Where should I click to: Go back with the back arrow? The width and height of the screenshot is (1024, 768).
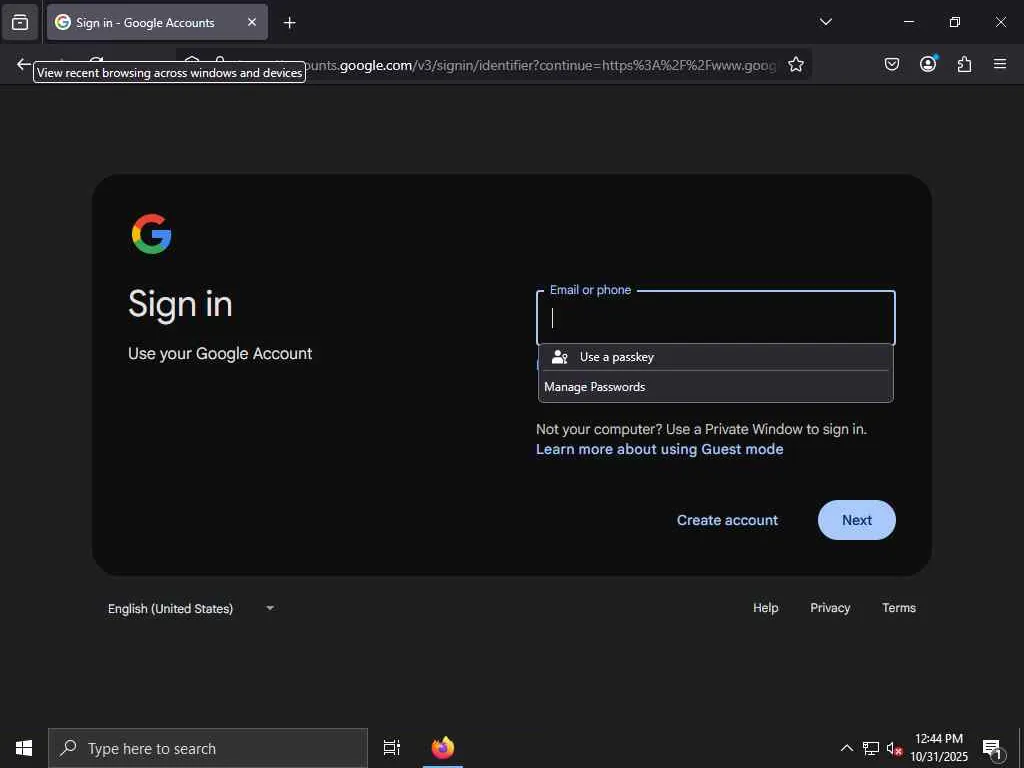click(24, 64)
